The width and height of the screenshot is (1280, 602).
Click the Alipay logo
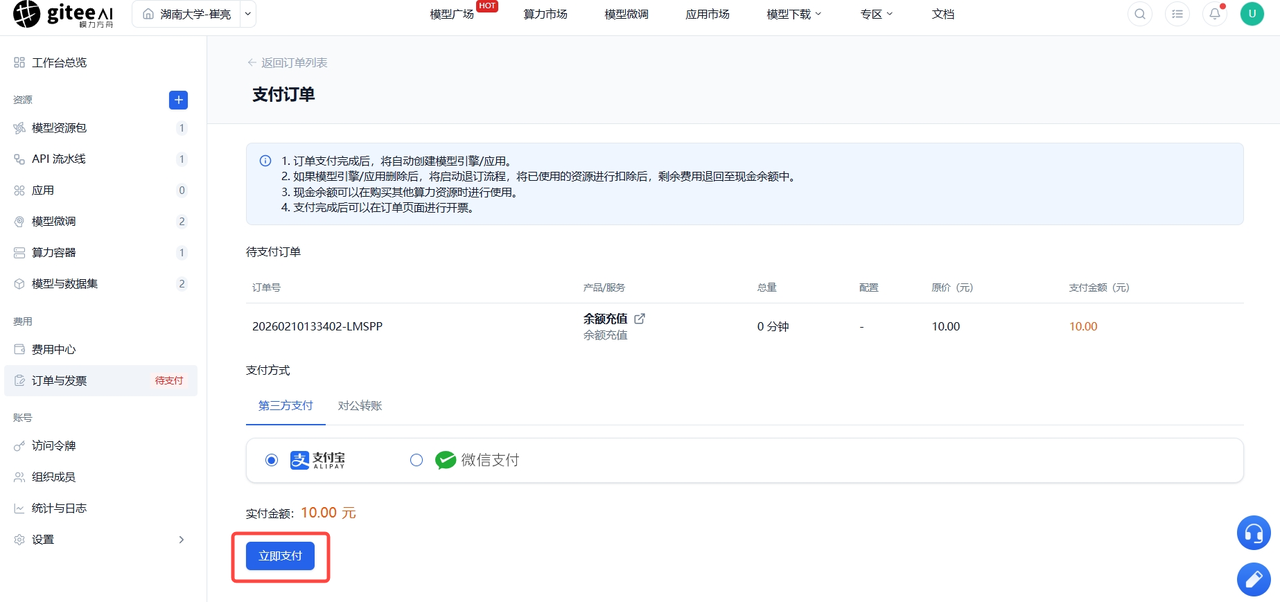[x=318, y=460]
